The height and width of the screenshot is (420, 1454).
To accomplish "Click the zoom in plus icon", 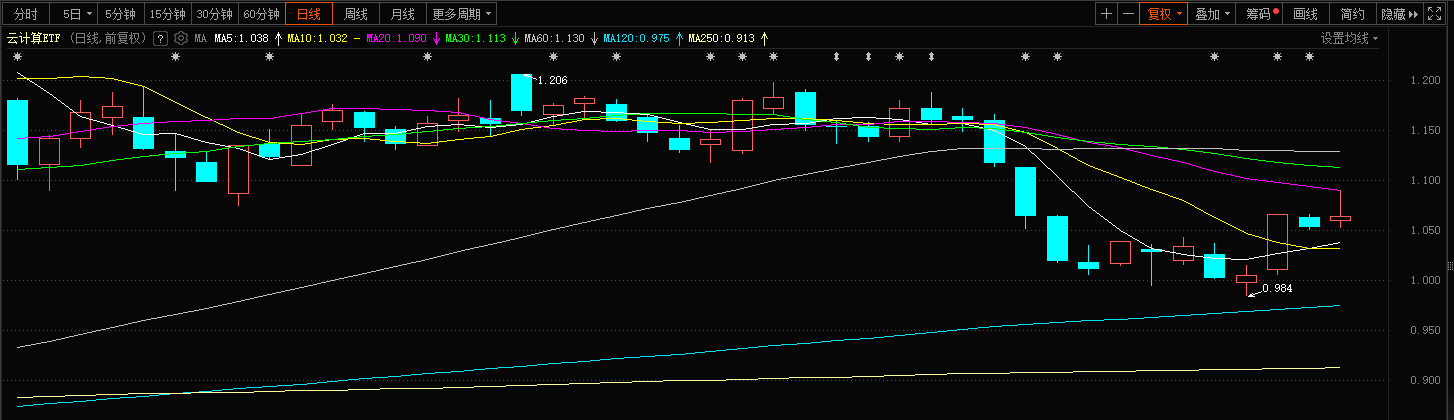I will [1106, 14].
